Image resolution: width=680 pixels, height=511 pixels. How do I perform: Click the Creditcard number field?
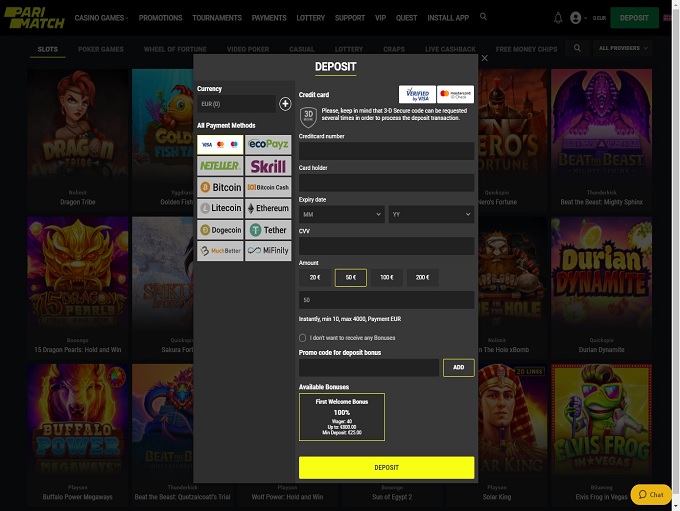click(386, 151)
